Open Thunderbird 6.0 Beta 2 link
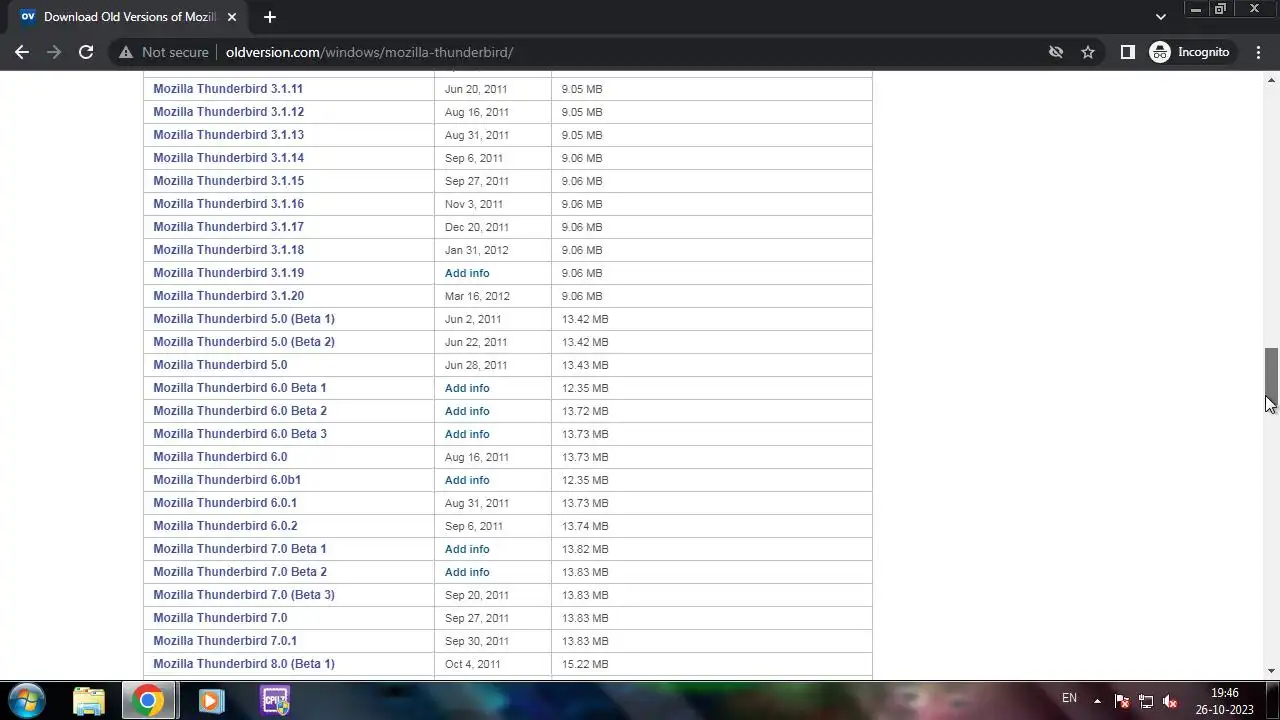Image resolution: width=1280 pixels, height=720 pixels. coord(240,411)
